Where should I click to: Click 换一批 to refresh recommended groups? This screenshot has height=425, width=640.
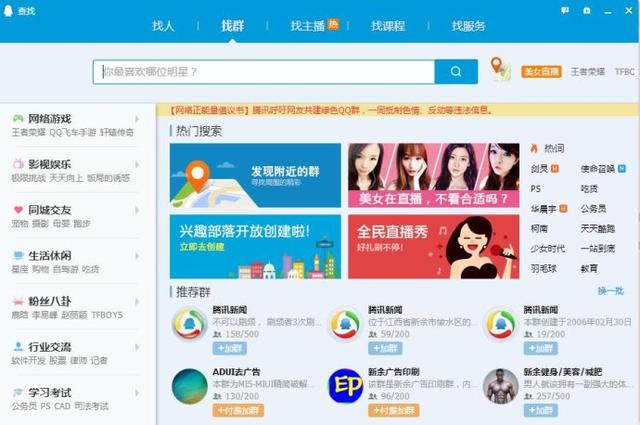coord(611,291)
